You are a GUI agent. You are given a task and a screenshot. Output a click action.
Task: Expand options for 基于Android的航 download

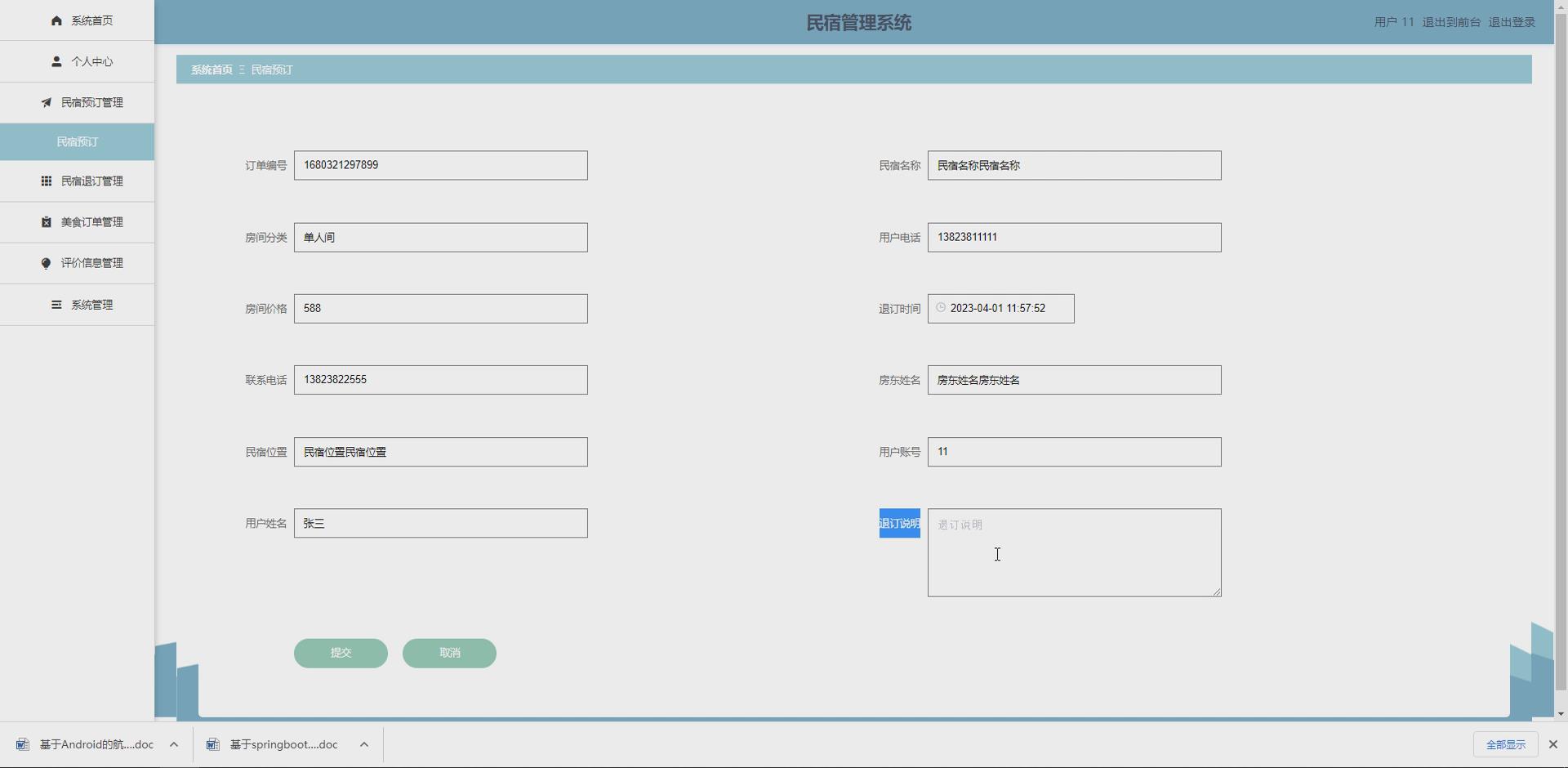(174, 744)
